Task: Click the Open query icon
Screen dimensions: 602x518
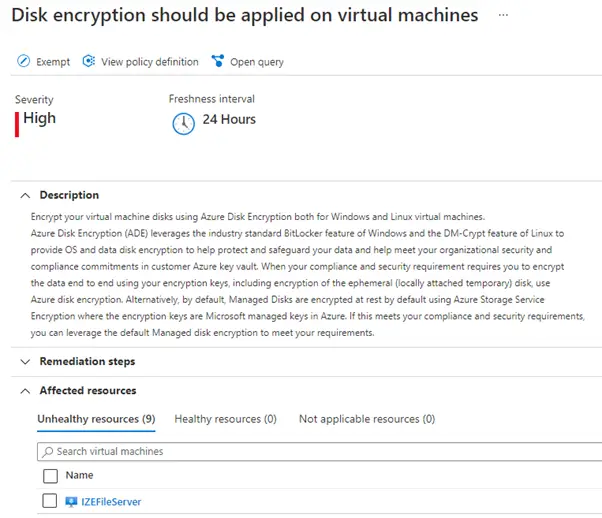Action: coord(217,62)
